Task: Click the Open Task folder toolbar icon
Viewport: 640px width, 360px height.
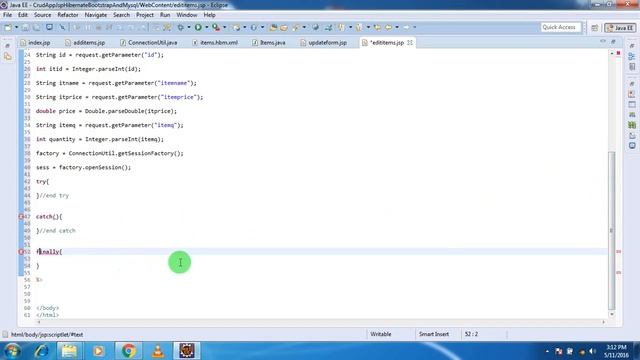Action: 284,27
